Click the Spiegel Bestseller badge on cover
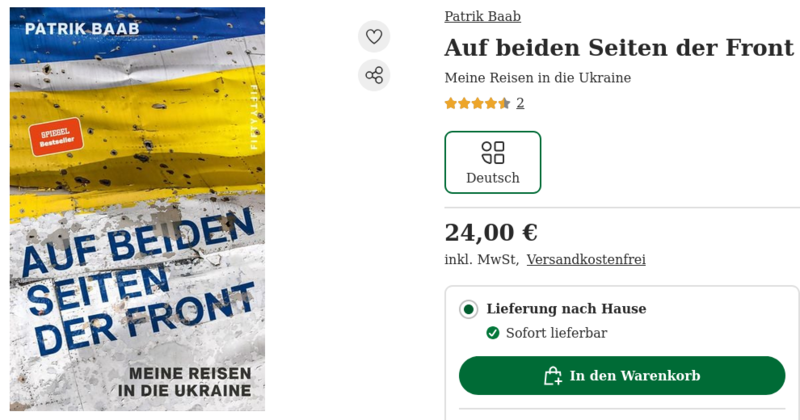 (x=56, y=137)
